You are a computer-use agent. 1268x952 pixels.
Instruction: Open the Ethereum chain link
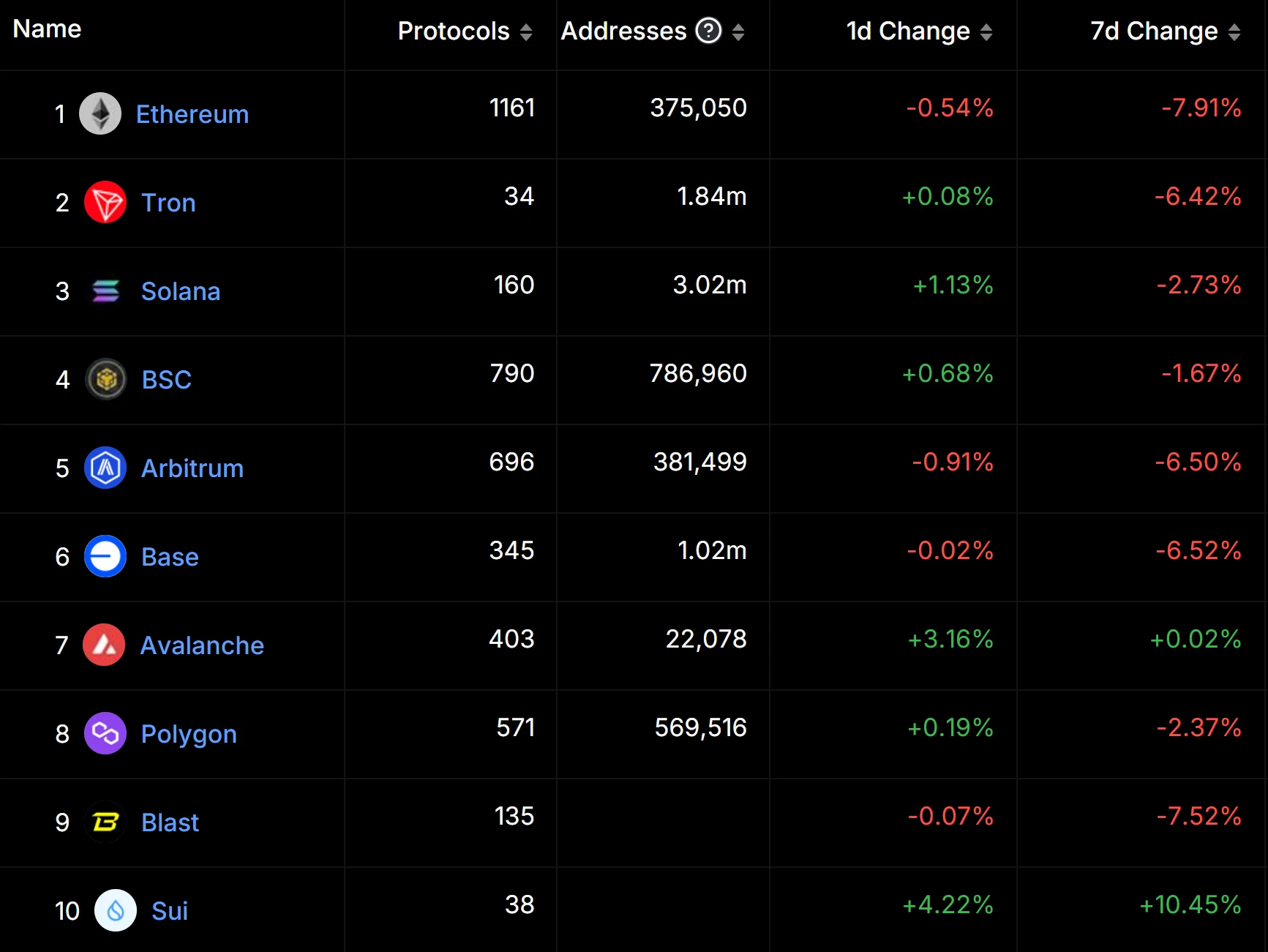[192, 114]
